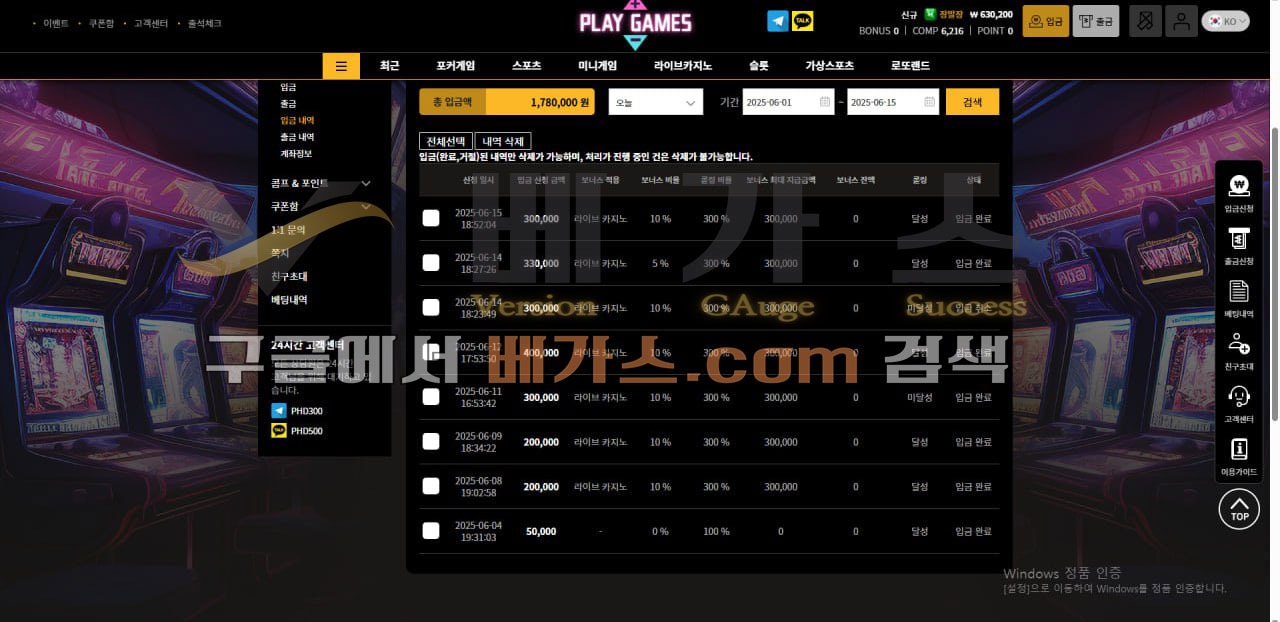Check the 2025-06-15 18:52:04 row checkbox
The width and height of the screenshot is (1280, 622).
click(431, 218)
